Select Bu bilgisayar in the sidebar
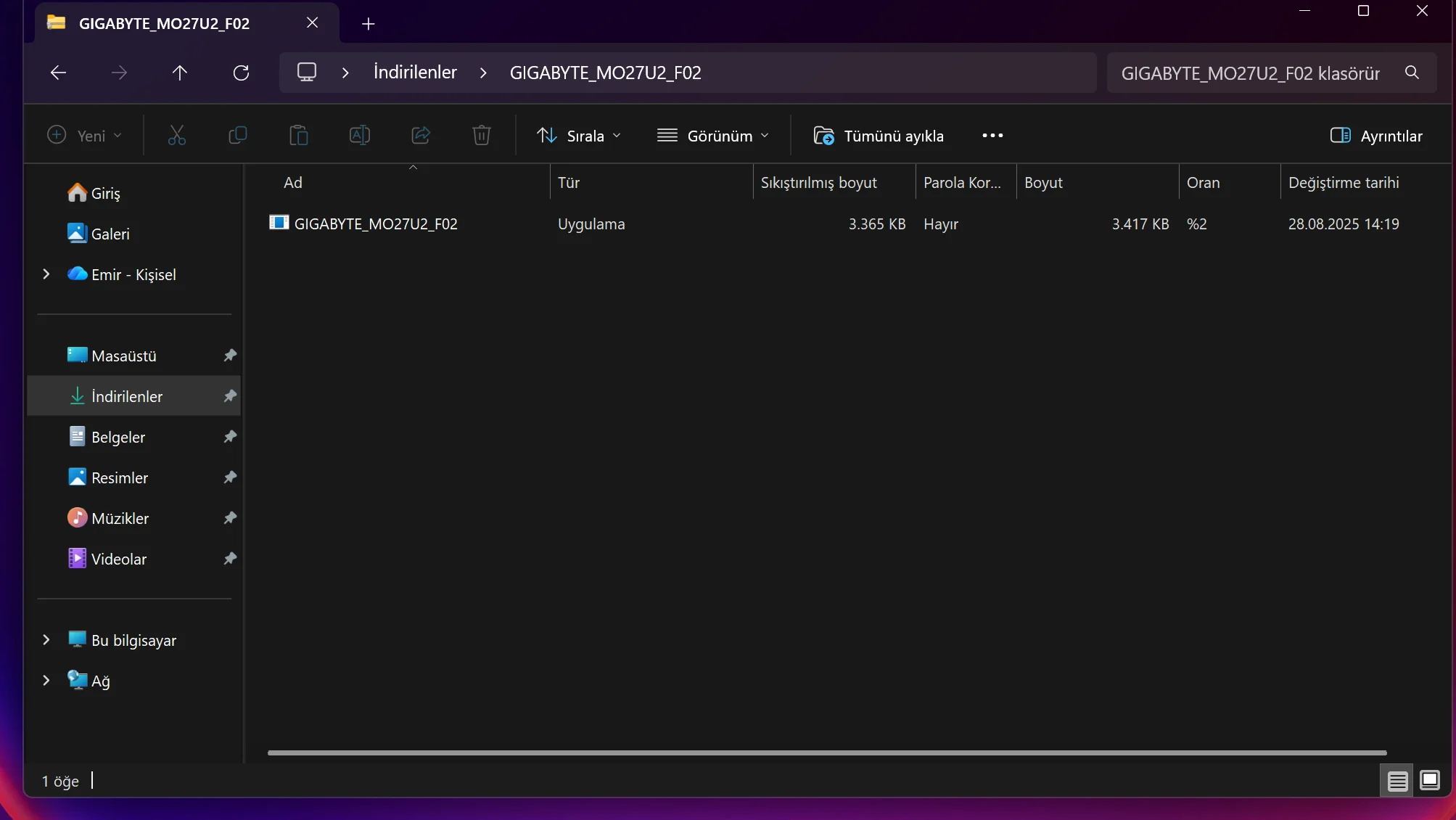1456x820 pixels. pyautogui.click(x=133, y=640)
